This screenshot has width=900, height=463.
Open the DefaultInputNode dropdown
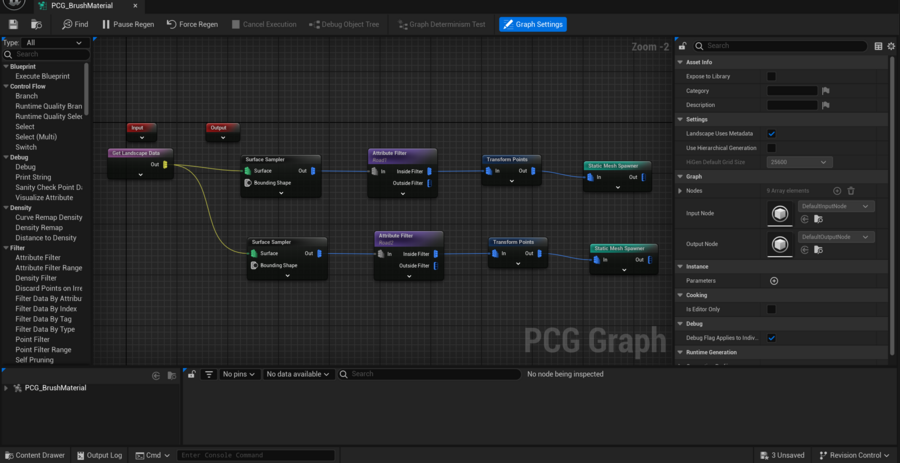point(836,206)
